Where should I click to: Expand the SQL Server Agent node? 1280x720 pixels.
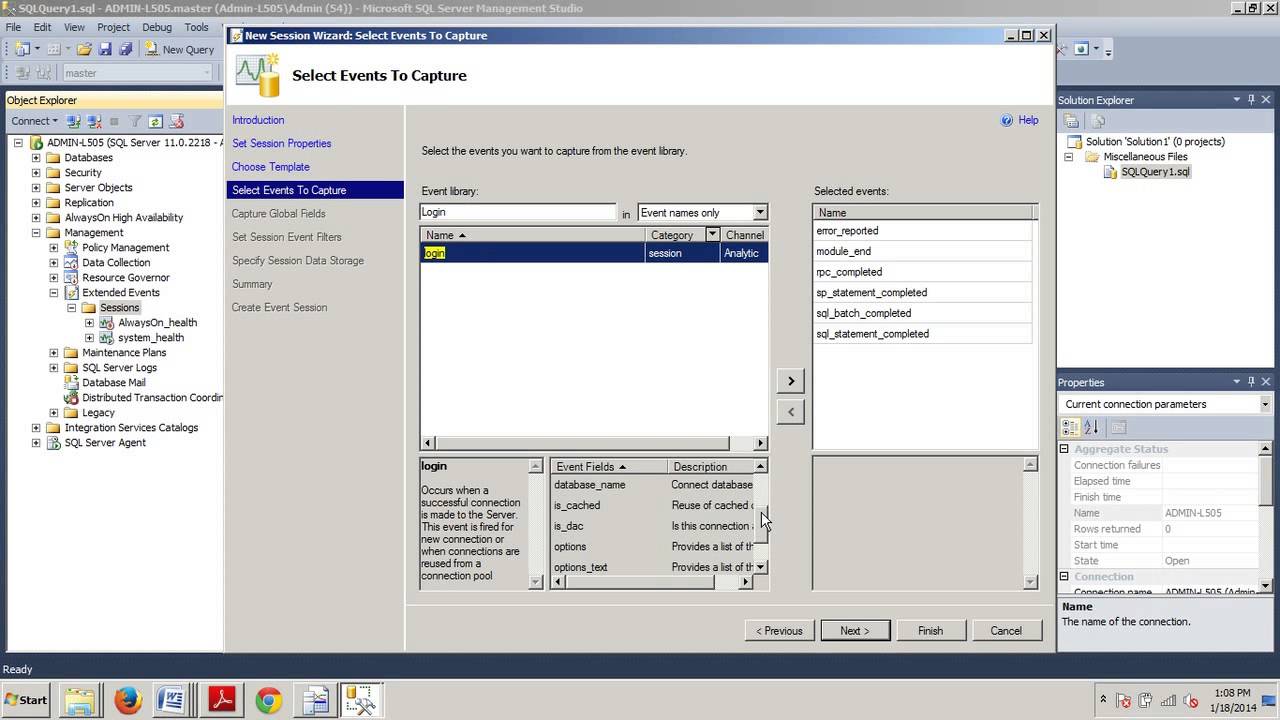pyautogui.click(x=37, y=443)
